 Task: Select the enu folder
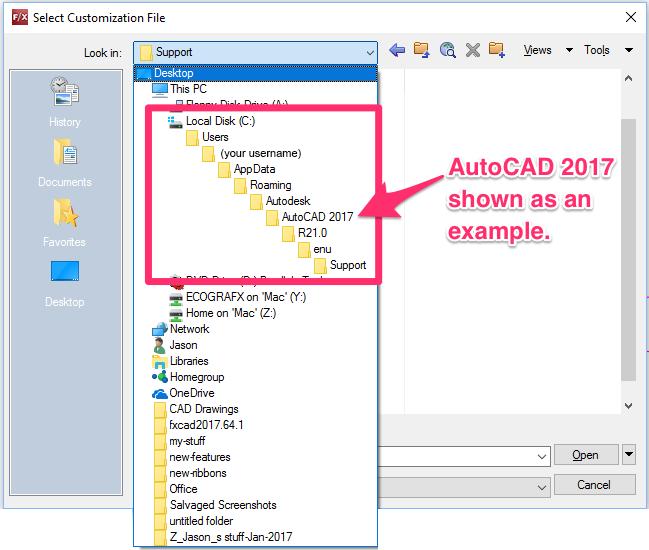click(x=315, y=249)
